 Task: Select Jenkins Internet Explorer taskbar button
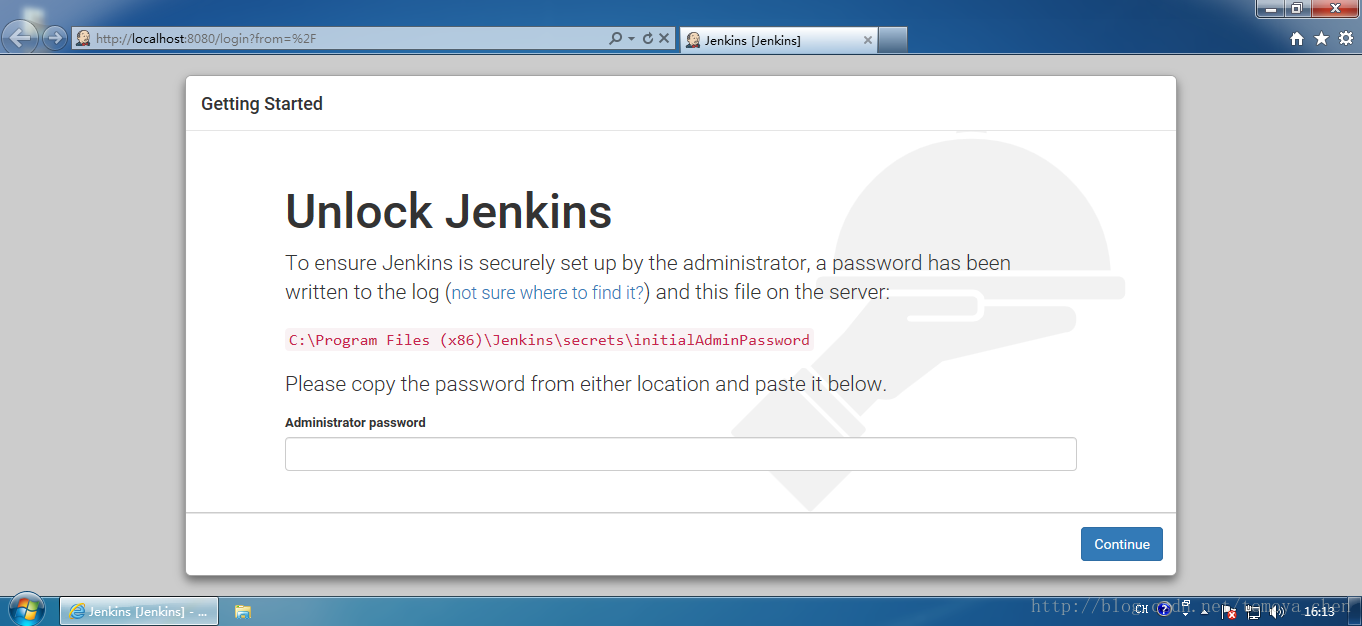click(140, 611)
